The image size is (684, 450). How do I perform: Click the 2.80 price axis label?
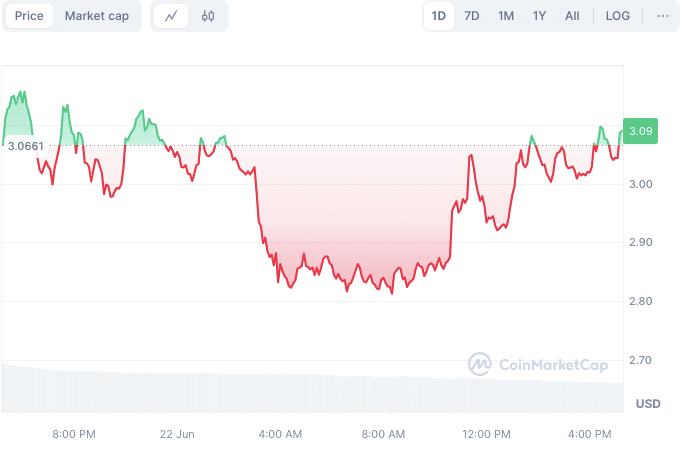point(640,301)
